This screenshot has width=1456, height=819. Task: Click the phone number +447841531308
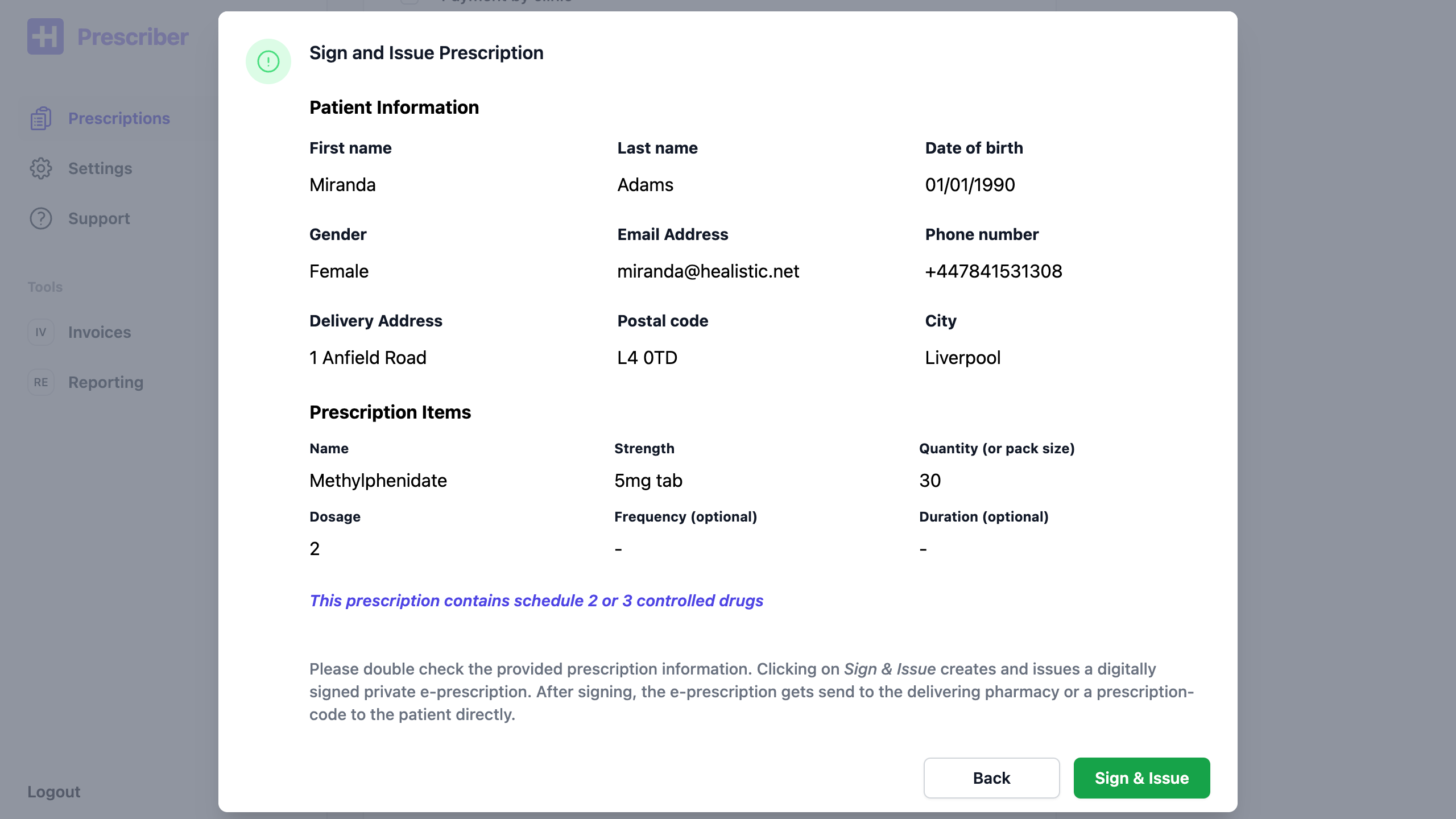993,271
